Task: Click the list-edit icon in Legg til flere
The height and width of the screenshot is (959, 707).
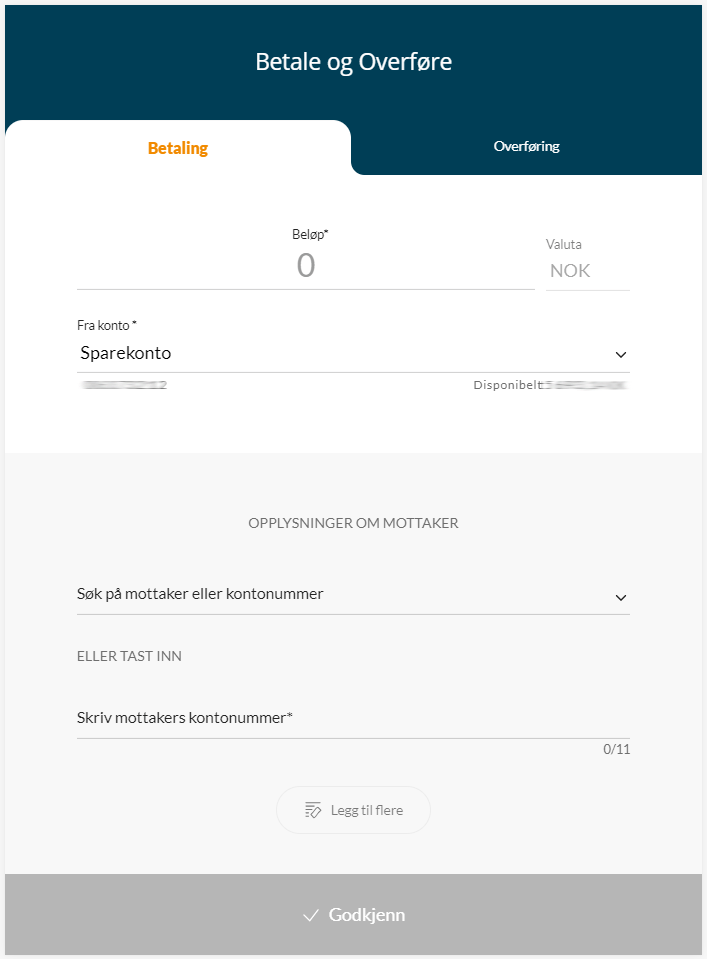Action: coord(313,810)
